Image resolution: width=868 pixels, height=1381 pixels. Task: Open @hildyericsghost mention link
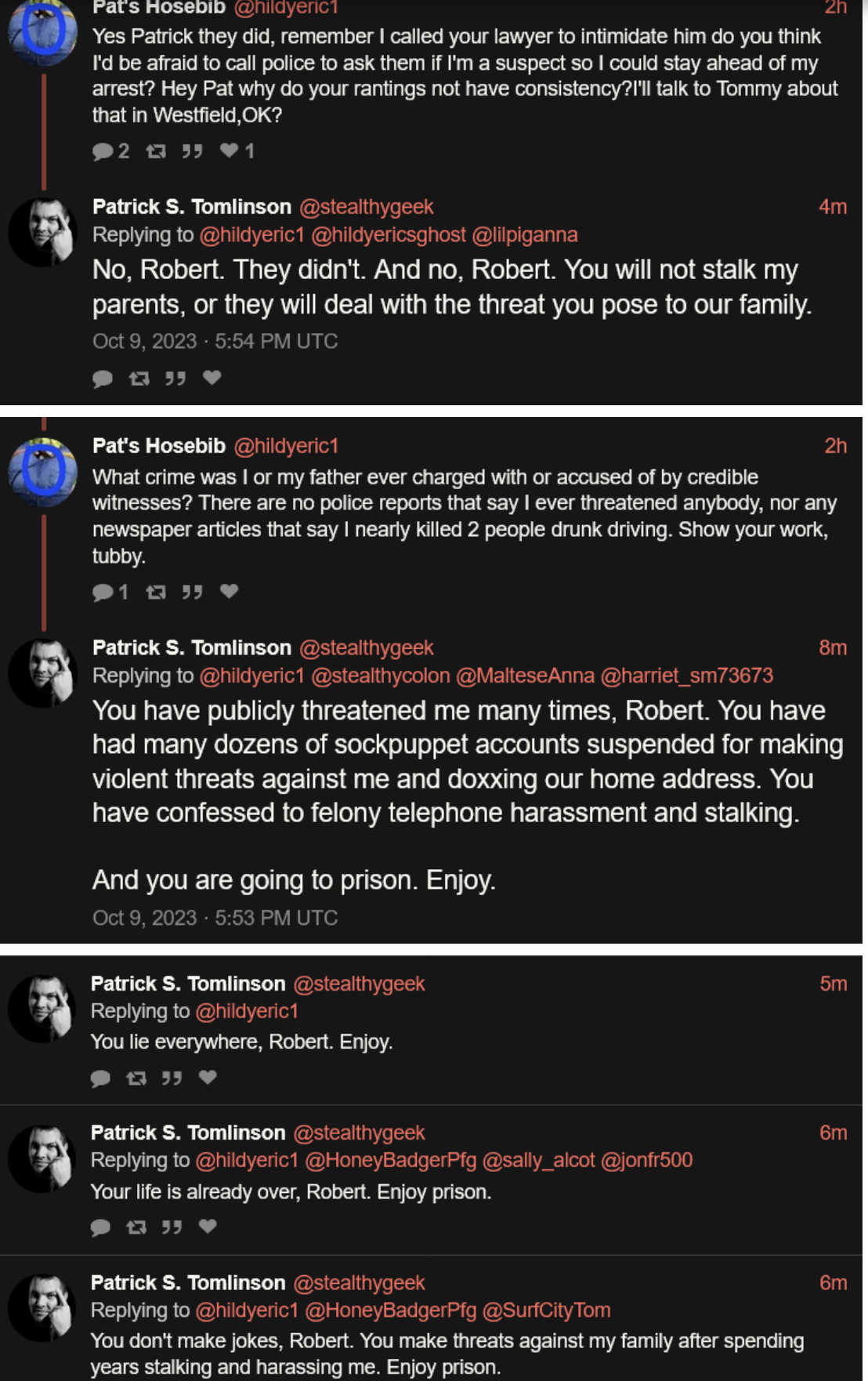coord(389,235)
